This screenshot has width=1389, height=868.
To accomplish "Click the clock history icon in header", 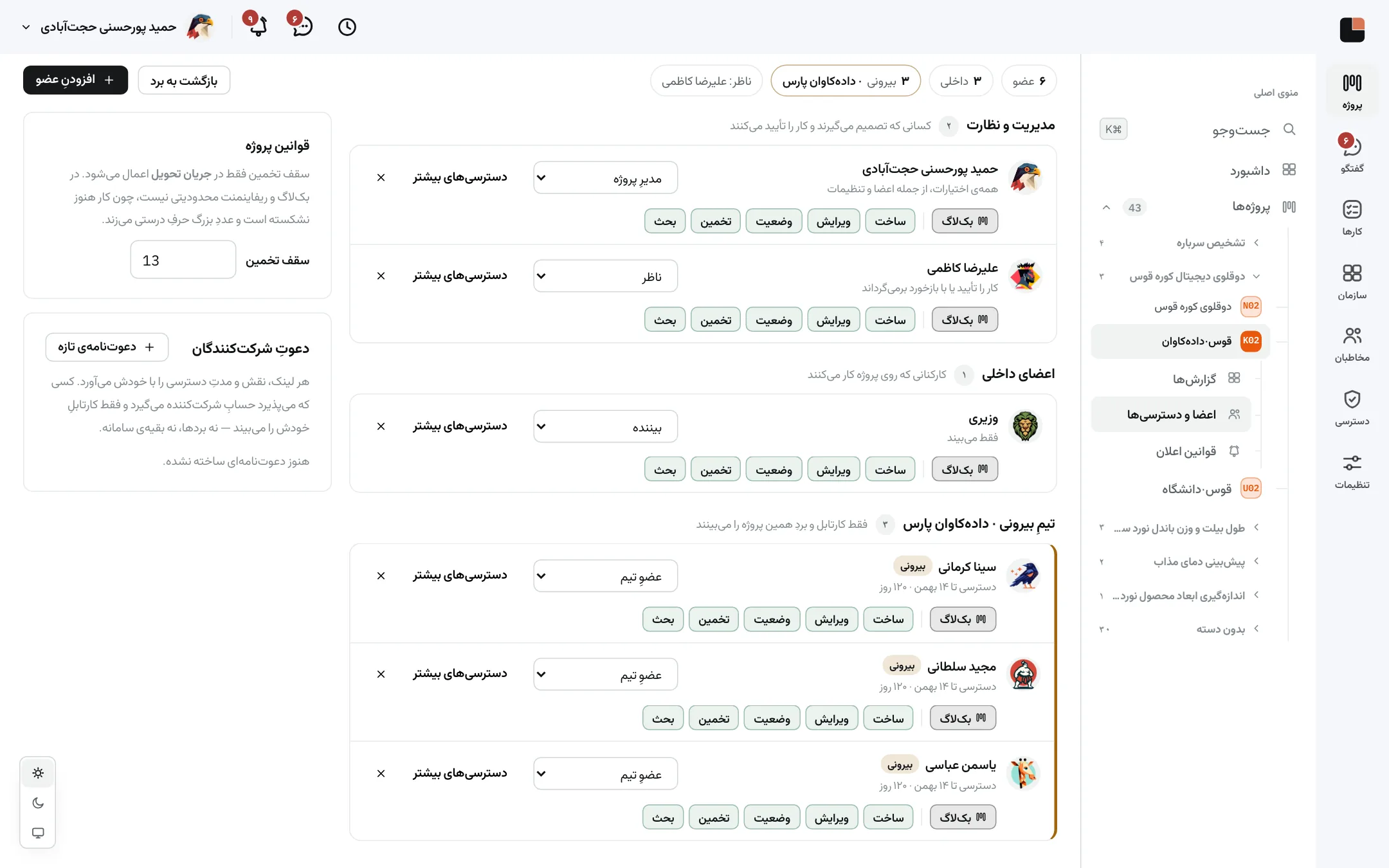I will (347, 27).
